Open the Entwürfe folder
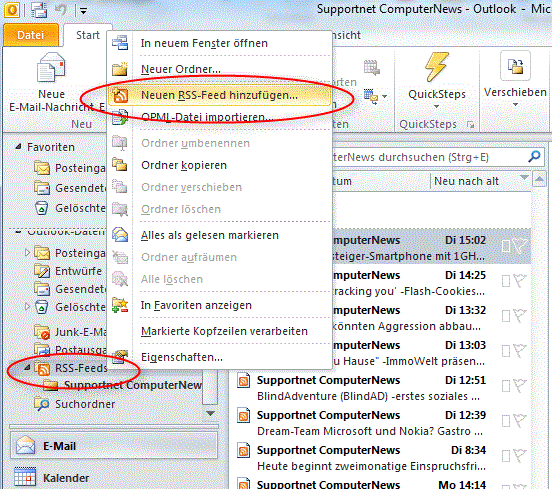 coord(69,271)
